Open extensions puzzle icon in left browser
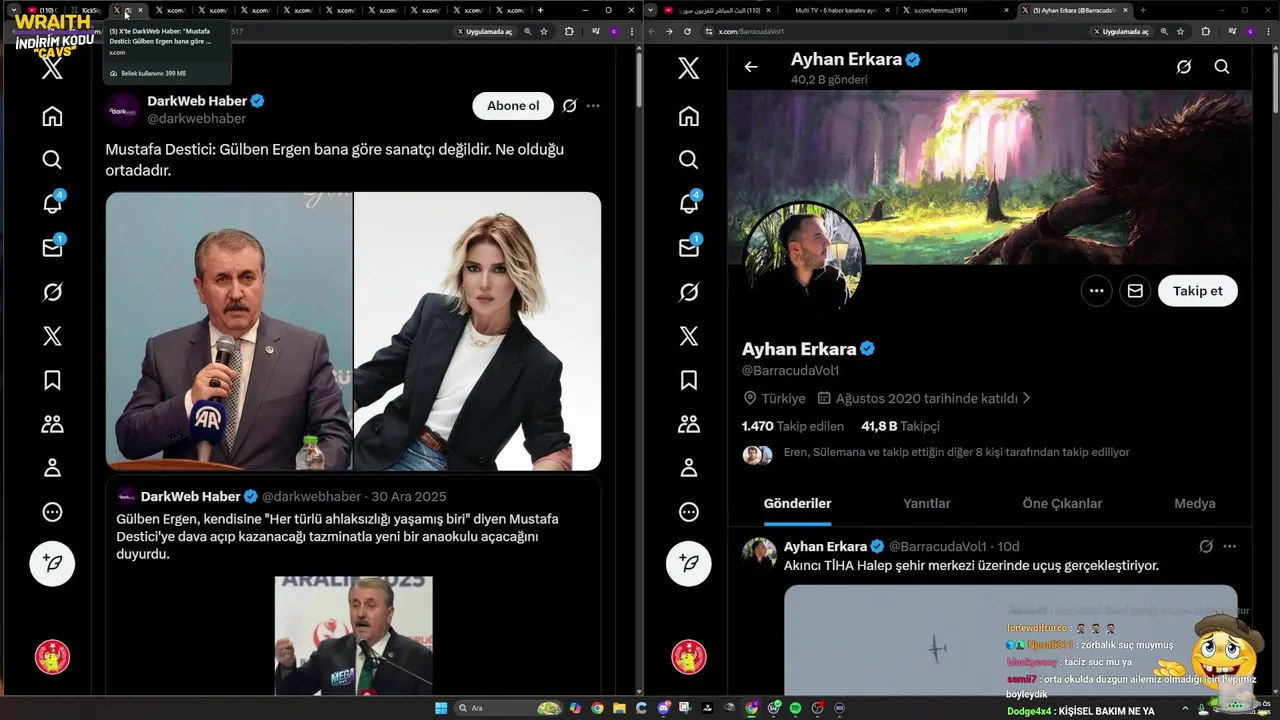1280x720 pixels. [569, 31]
